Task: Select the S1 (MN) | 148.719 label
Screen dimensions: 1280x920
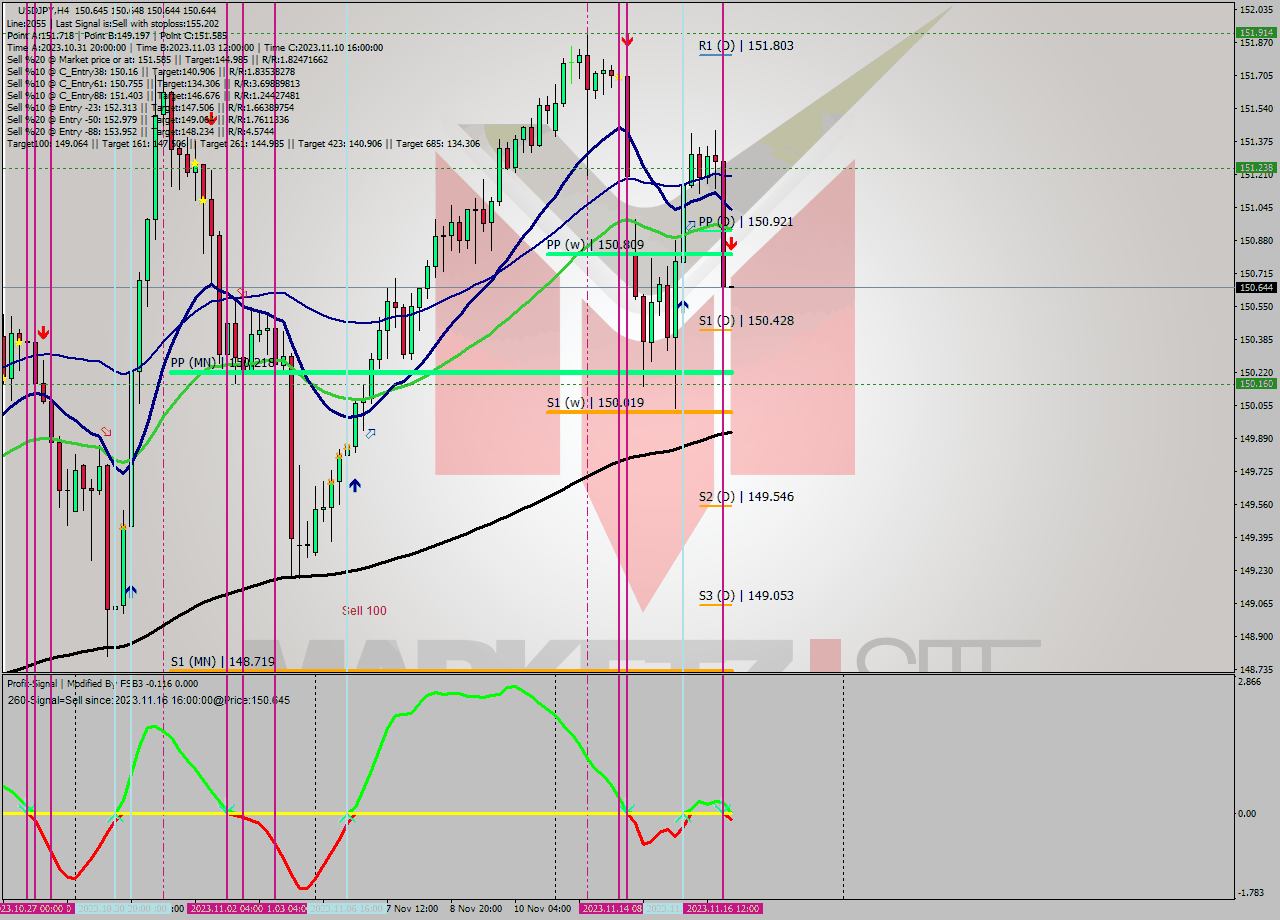Action: click(222, 662)
